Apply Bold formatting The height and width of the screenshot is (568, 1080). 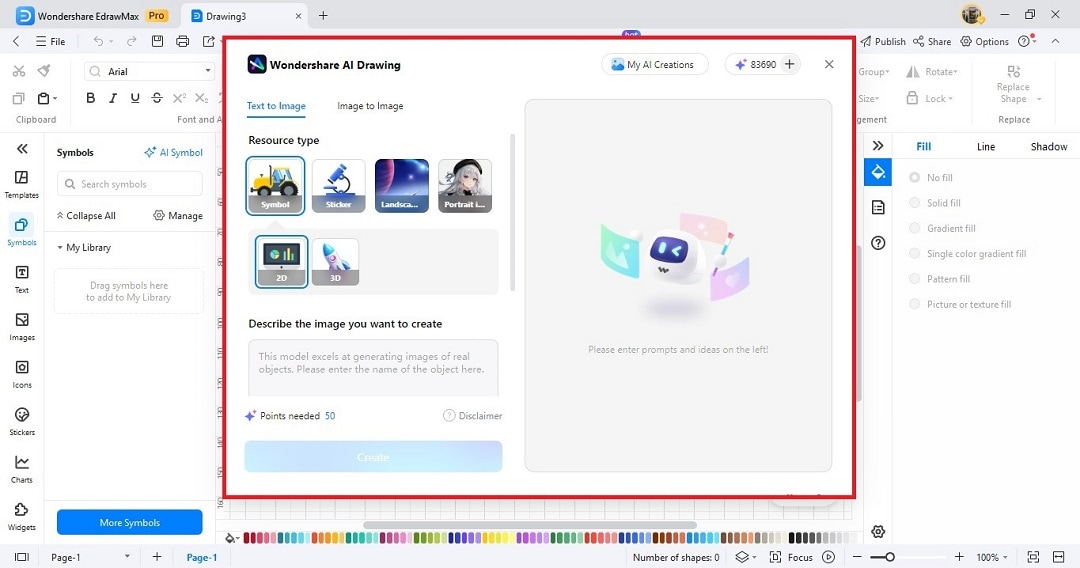click(x=90, y=98)
